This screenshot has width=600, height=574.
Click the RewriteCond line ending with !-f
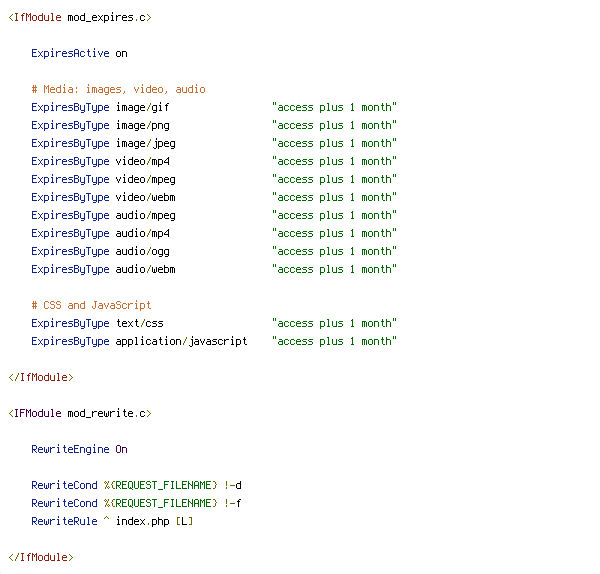click(x=137, y=504)
